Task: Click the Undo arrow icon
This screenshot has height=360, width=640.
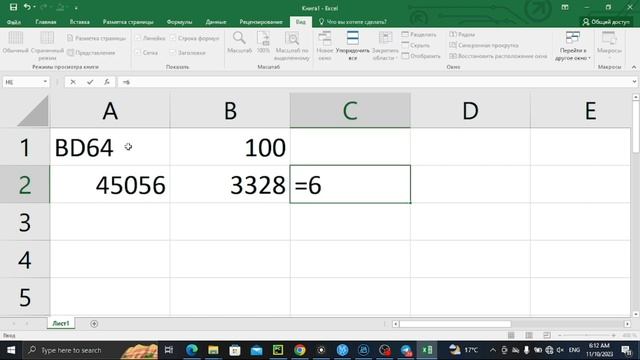Action: tap(27, 7)
